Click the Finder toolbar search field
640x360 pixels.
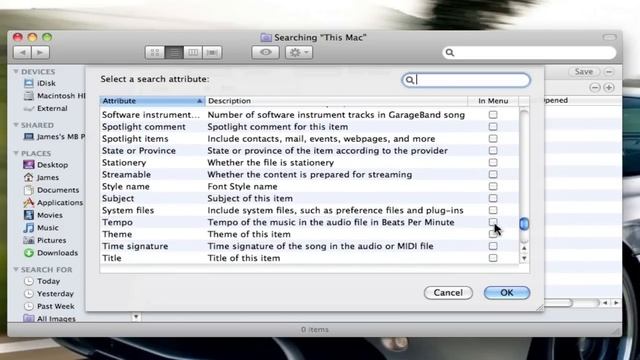coord(529,52)
